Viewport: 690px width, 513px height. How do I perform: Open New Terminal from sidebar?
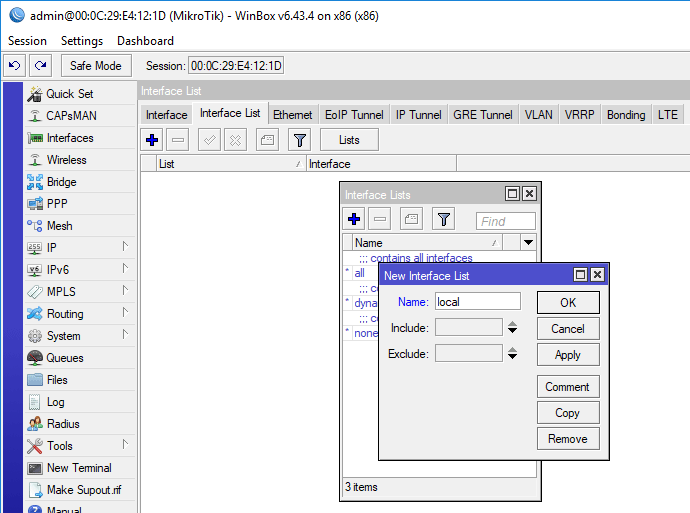click(x=80, y=468)
